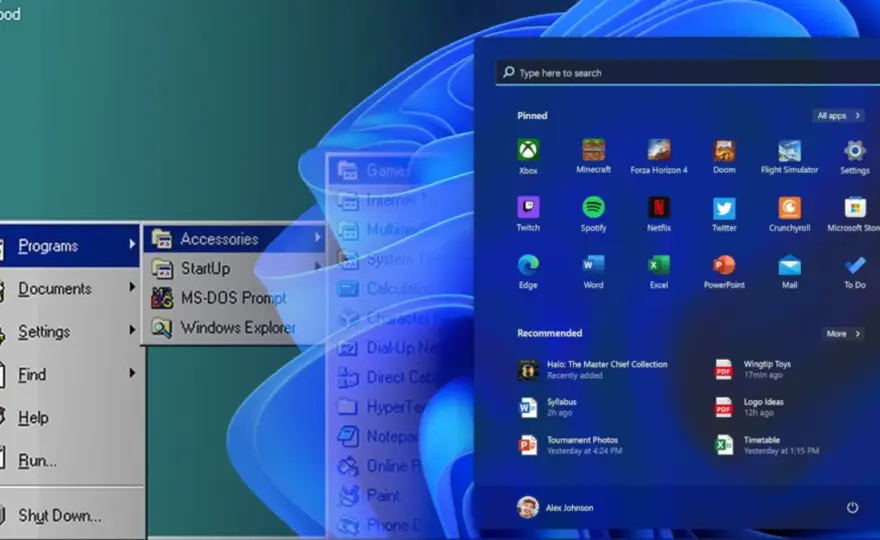Screen dimensions: 880x540
Task: Open Excel from pinned apps
Action: click(x=659, y=271)
